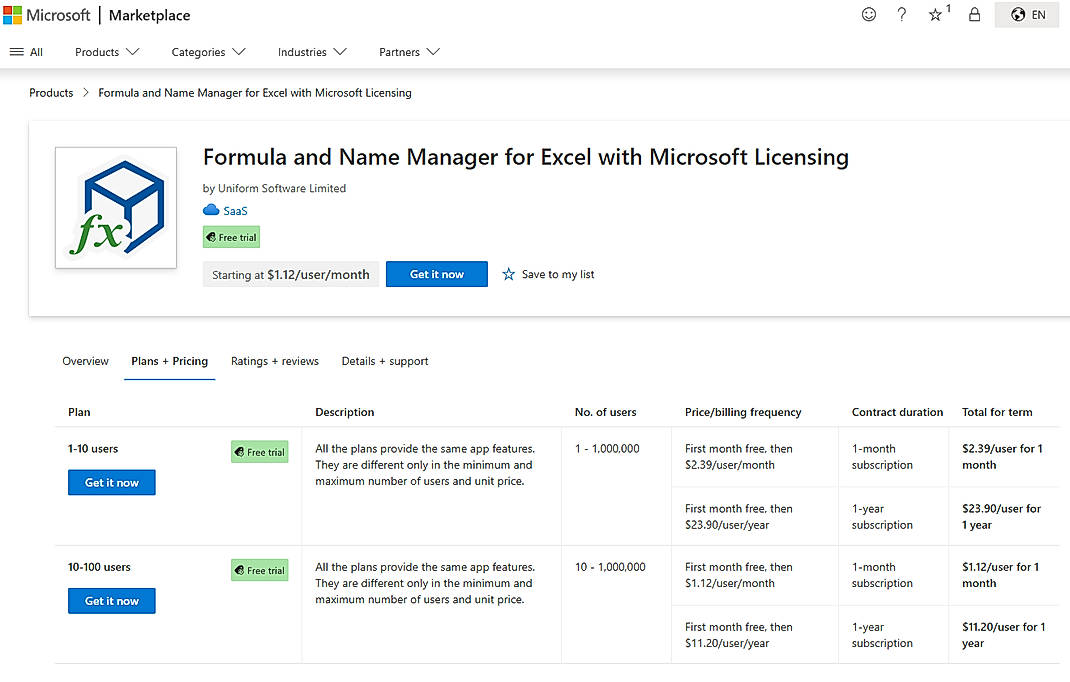Expand the Partners dropdown menu
The height and width of the screenshot is (682, 1070).
pos(409,52)
